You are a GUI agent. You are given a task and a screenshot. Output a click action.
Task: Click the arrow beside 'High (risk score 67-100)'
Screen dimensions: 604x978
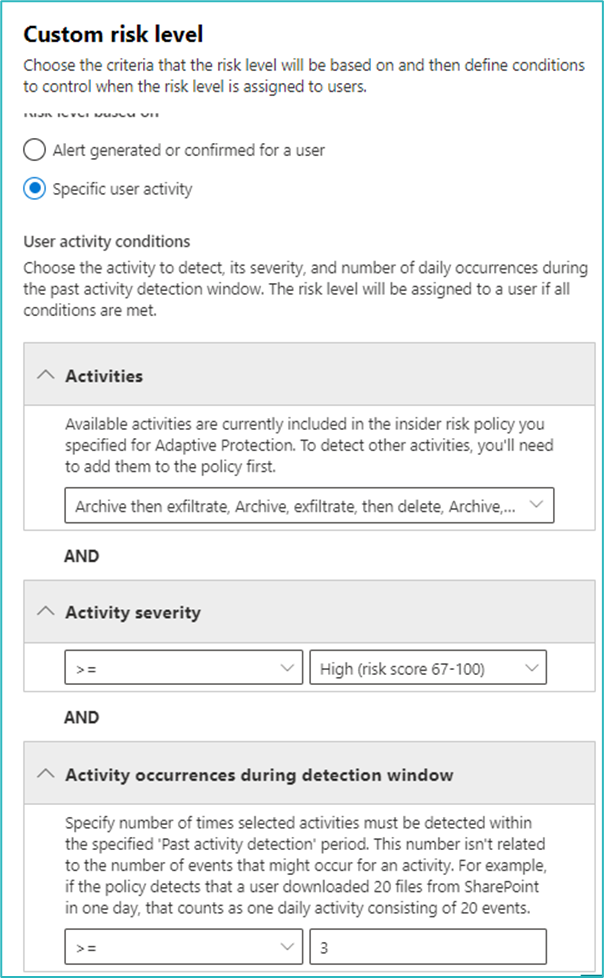click(x=529, y=668)
